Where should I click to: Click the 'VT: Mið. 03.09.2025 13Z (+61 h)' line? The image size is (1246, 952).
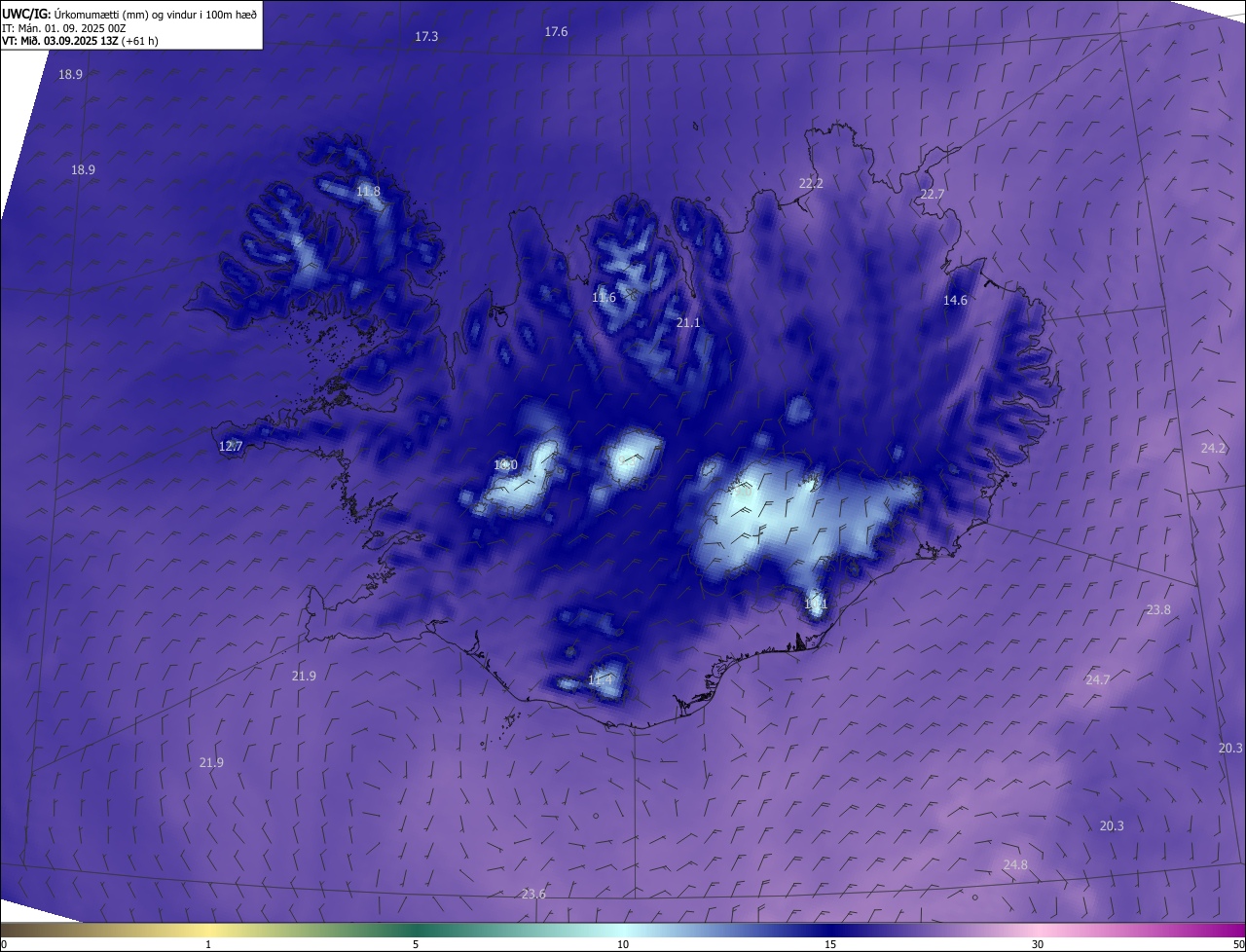click(81, 41)
